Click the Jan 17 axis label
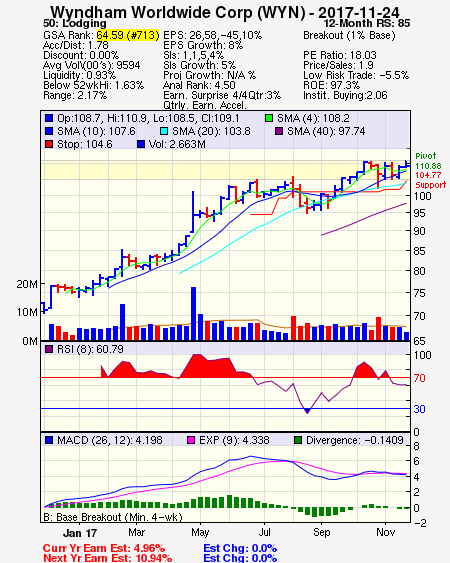 (80, 533)
